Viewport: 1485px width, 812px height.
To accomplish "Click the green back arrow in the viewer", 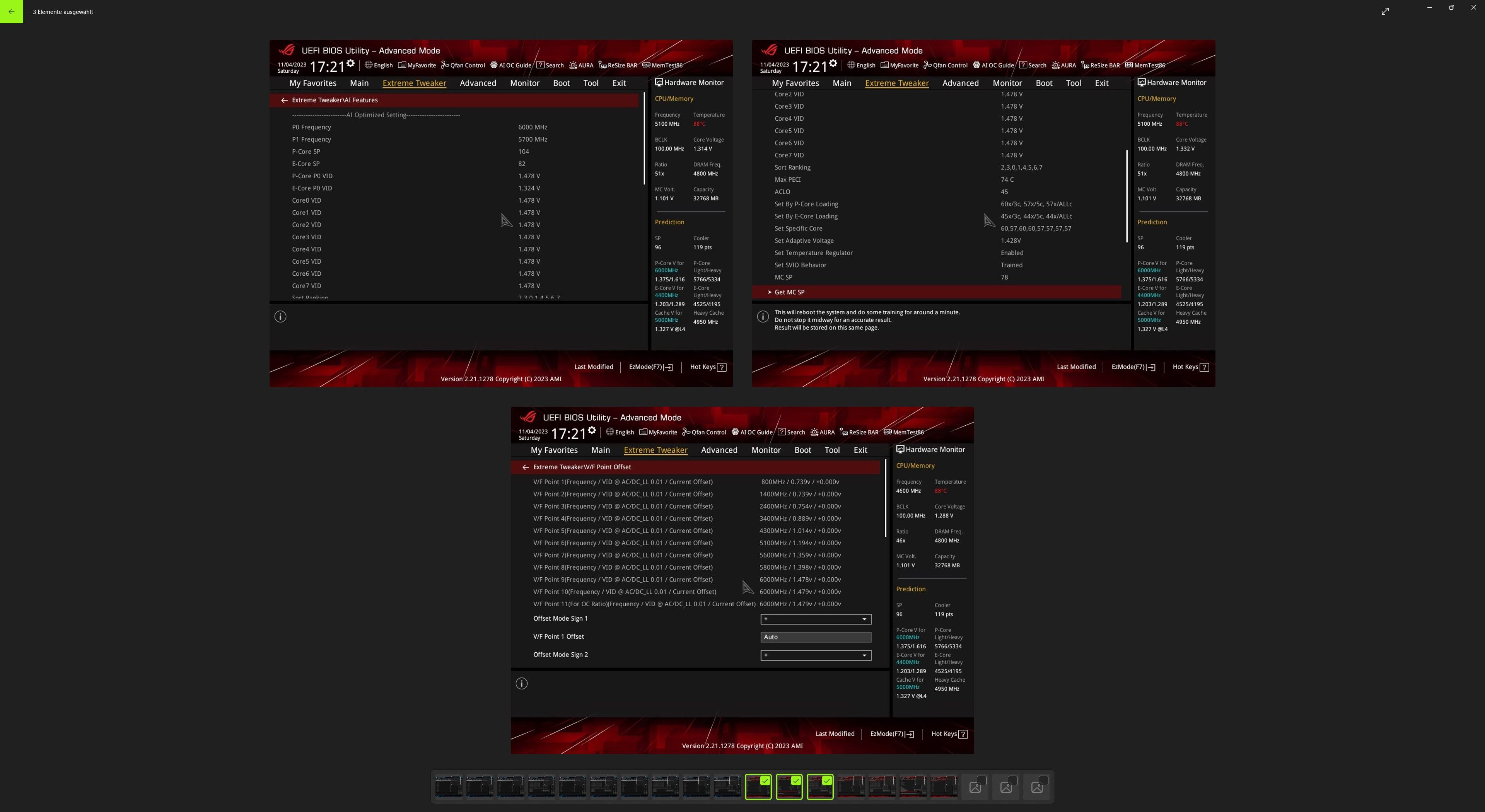I will [12, 12].
